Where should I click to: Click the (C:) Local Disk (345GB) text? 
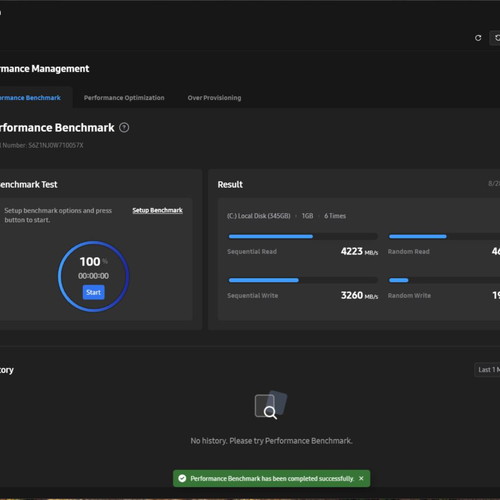[259, 216]
